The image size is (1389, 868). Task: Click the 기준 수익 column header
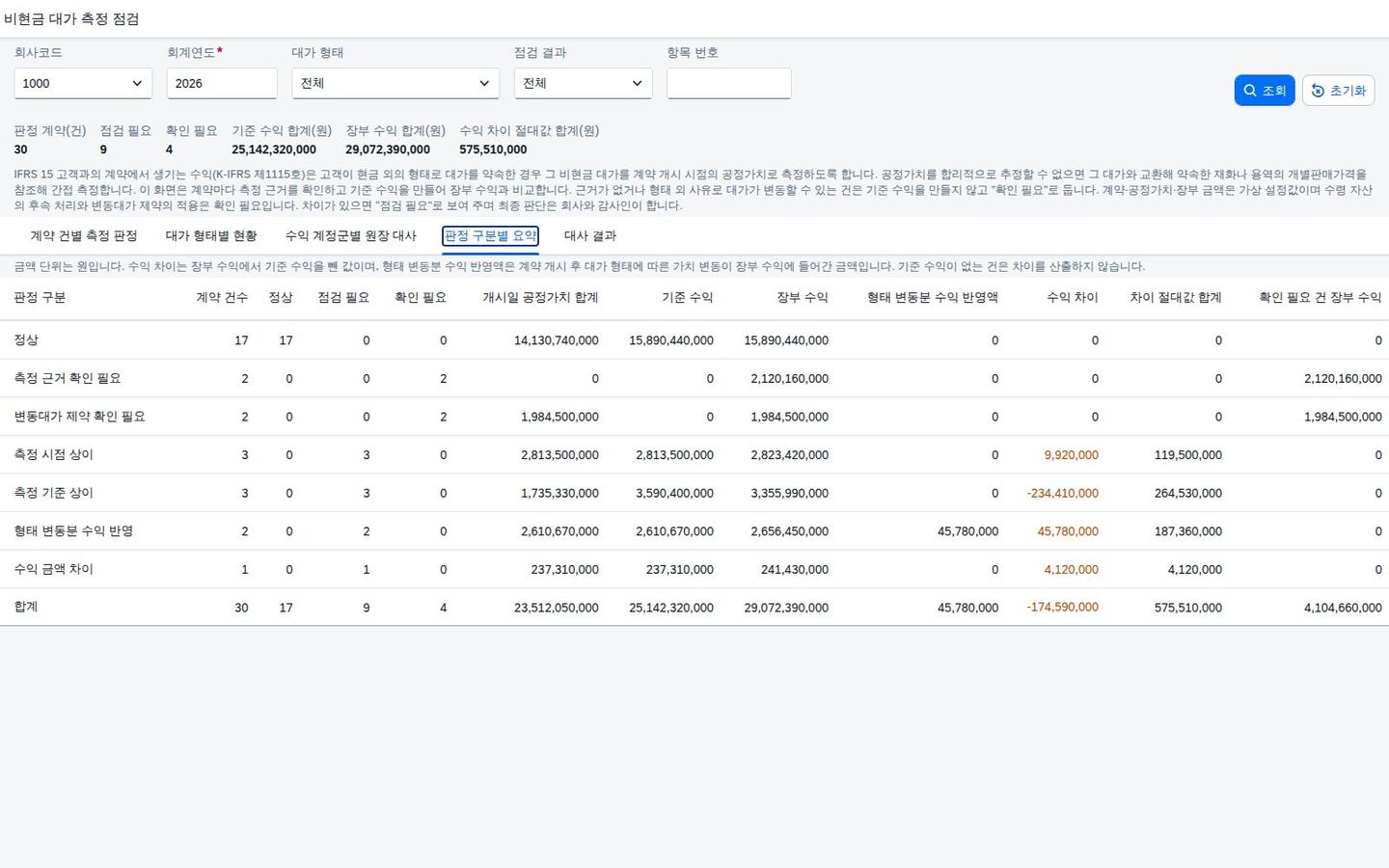[688, 298]
